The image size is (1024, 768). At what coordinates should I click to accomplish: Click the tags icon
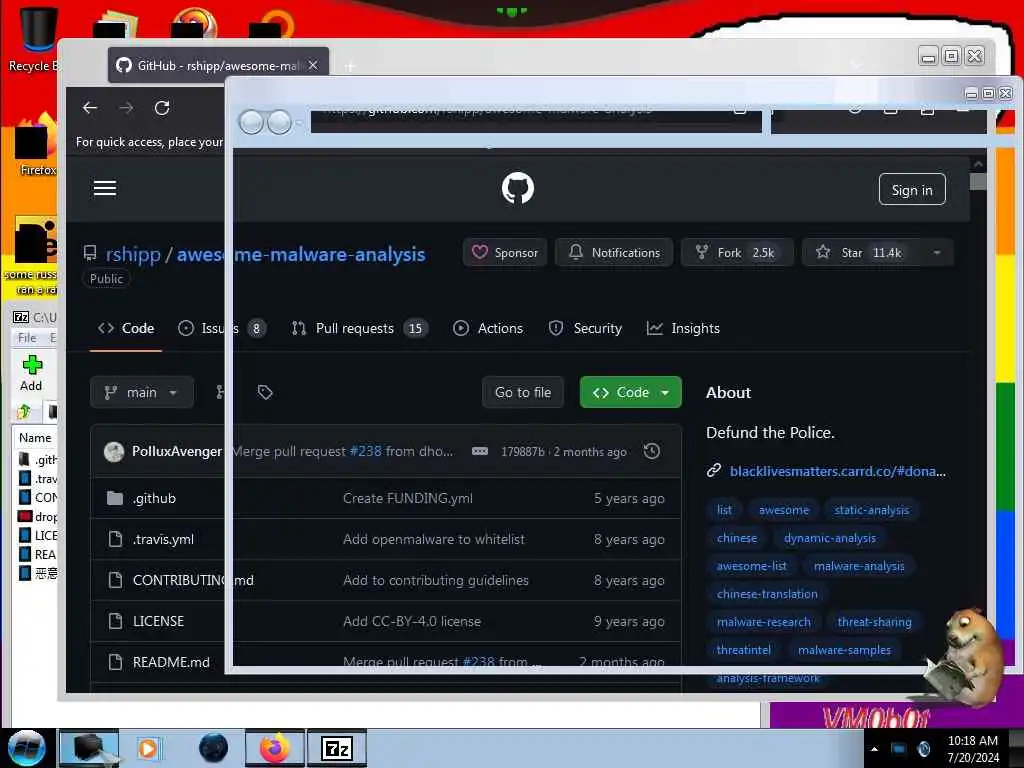[264, 392]
